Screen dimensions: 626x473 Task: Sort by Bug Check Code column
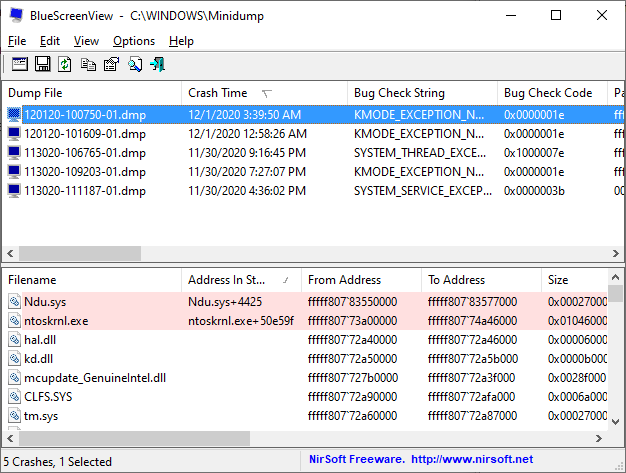coord(552,93)
